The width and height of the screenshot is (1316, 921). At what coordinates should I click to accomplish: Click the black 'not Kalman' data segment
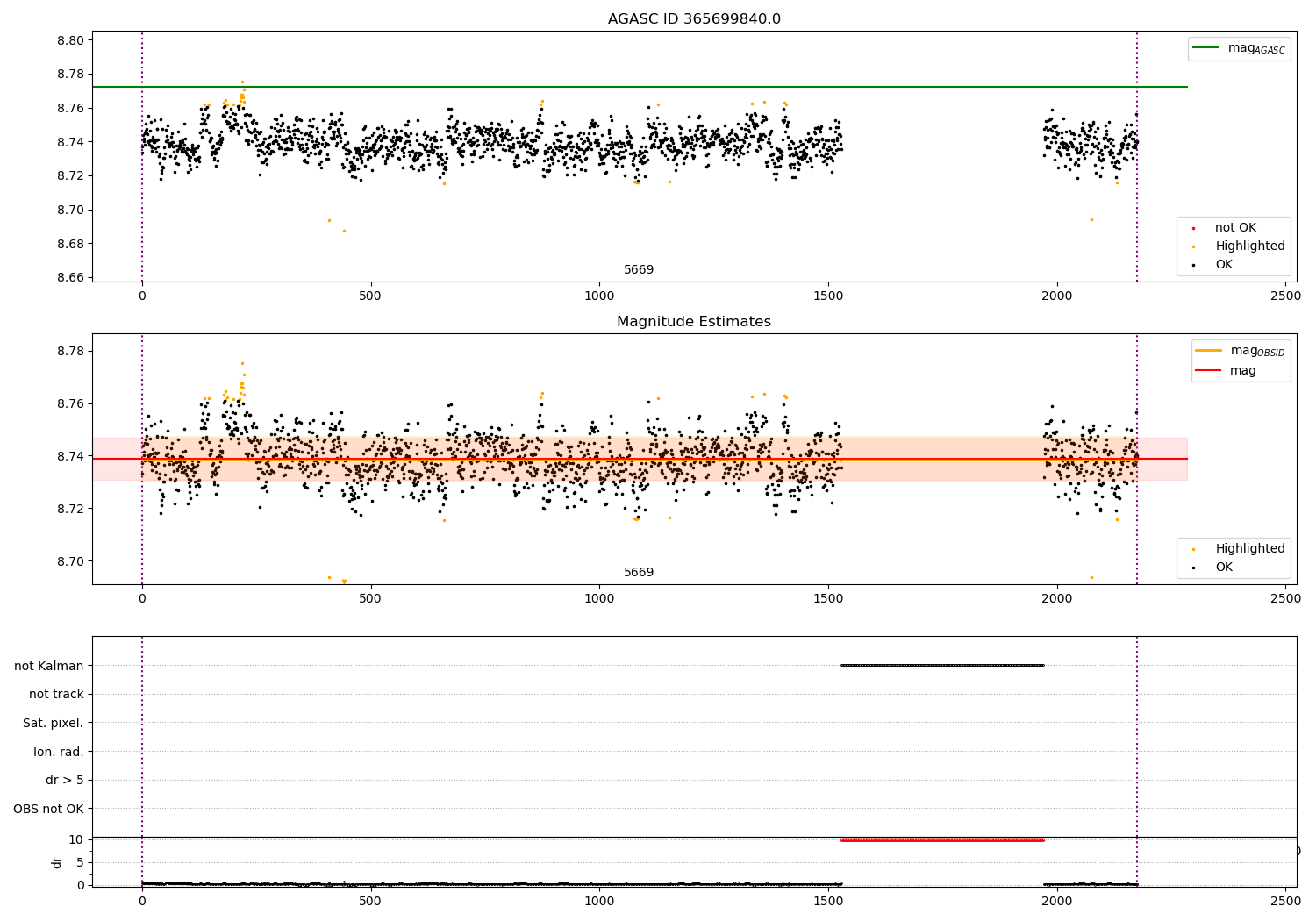942,665
